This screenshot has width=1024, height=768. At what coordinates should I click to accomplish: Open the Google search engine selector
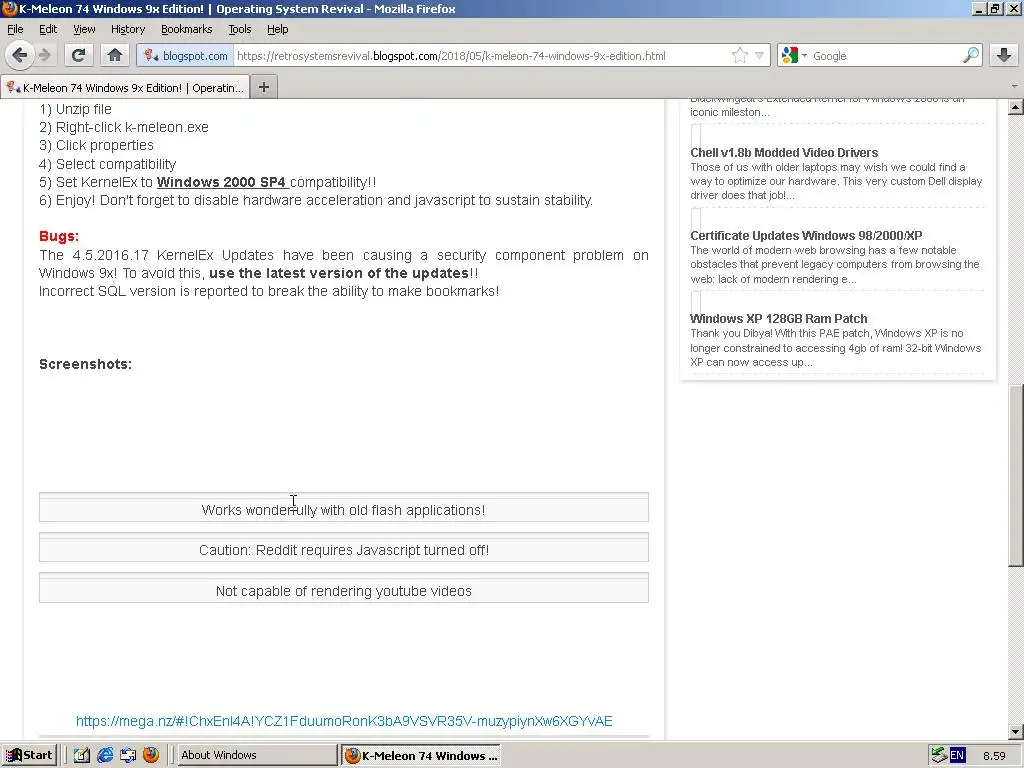point(793,56)
